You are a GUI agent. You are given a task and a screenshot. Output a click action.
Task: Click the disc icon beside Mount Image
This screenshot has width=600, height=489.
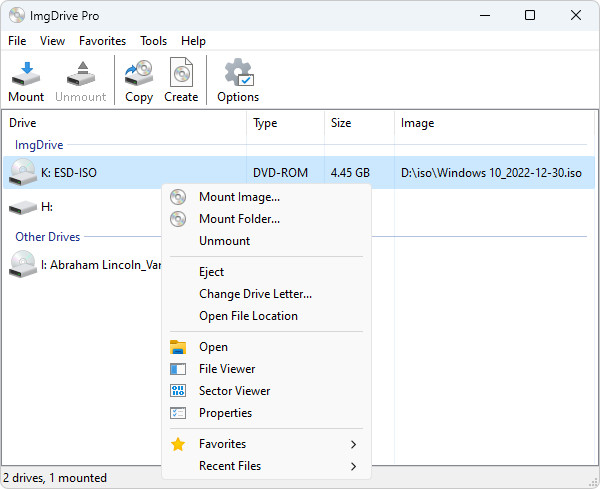tap(178, 197)
